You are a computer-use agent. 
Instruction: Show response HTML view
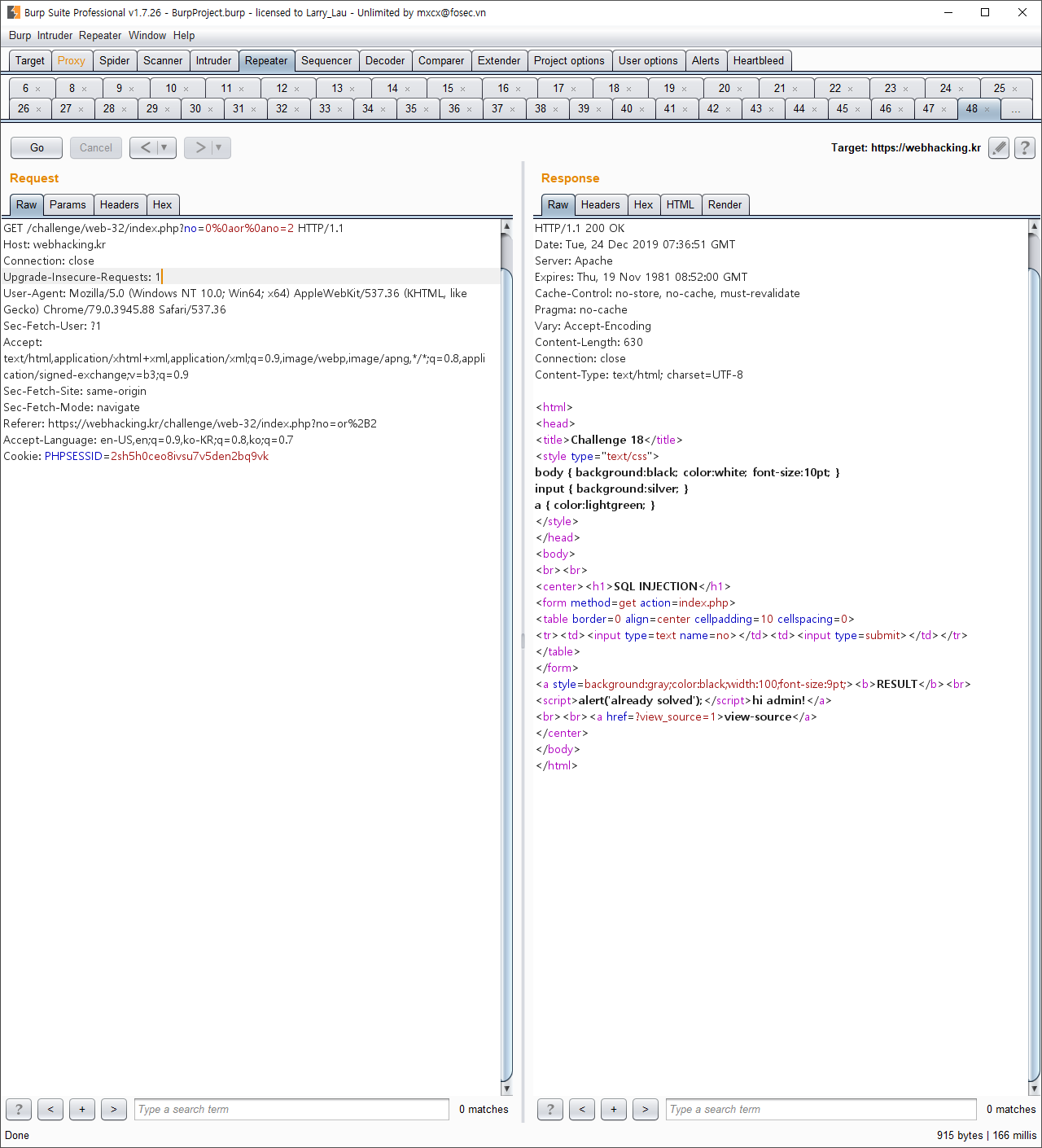click(x=681, y=204)
